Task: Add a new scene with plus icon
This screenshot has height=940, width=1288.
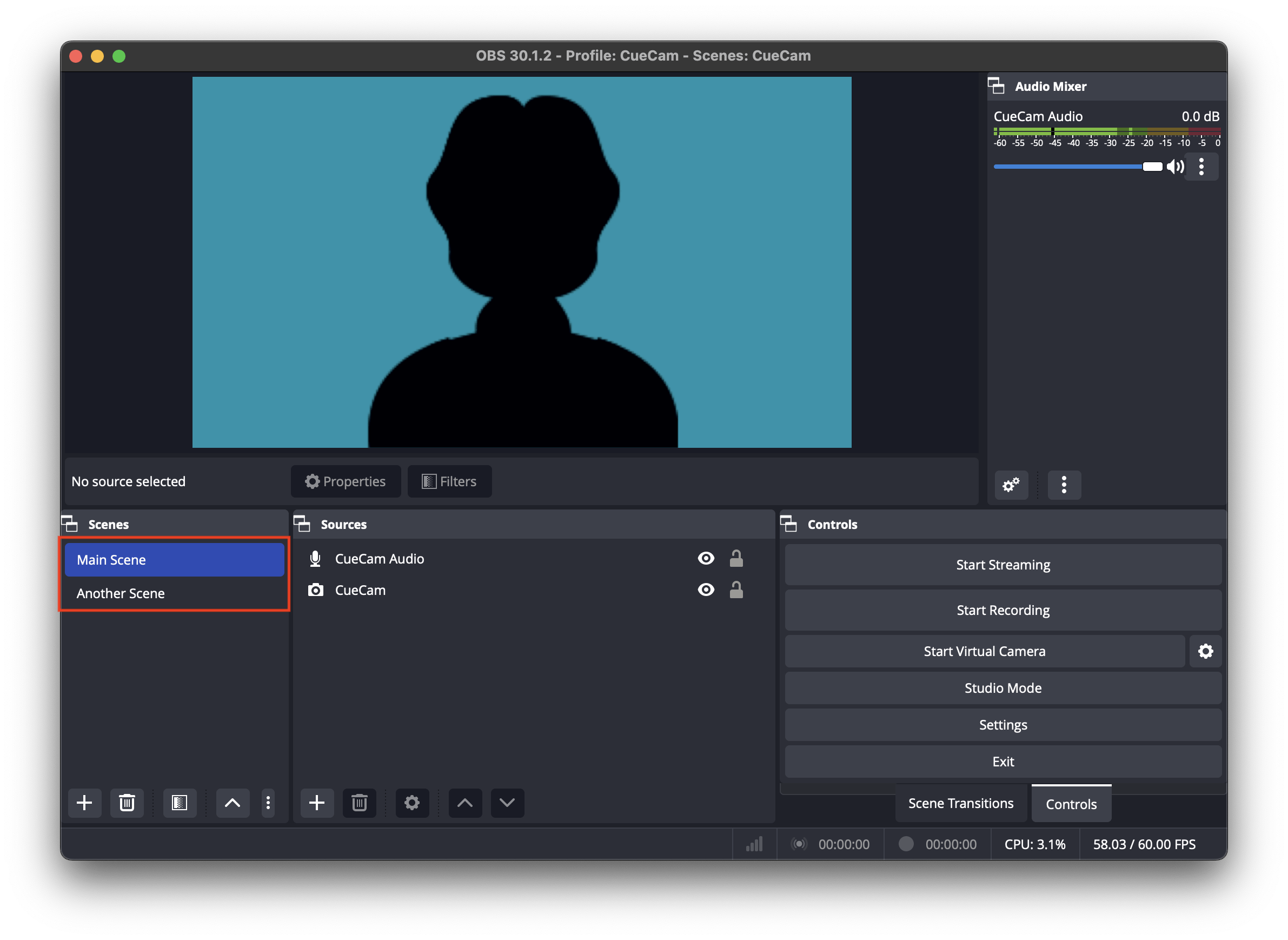Action: [84, 803]
